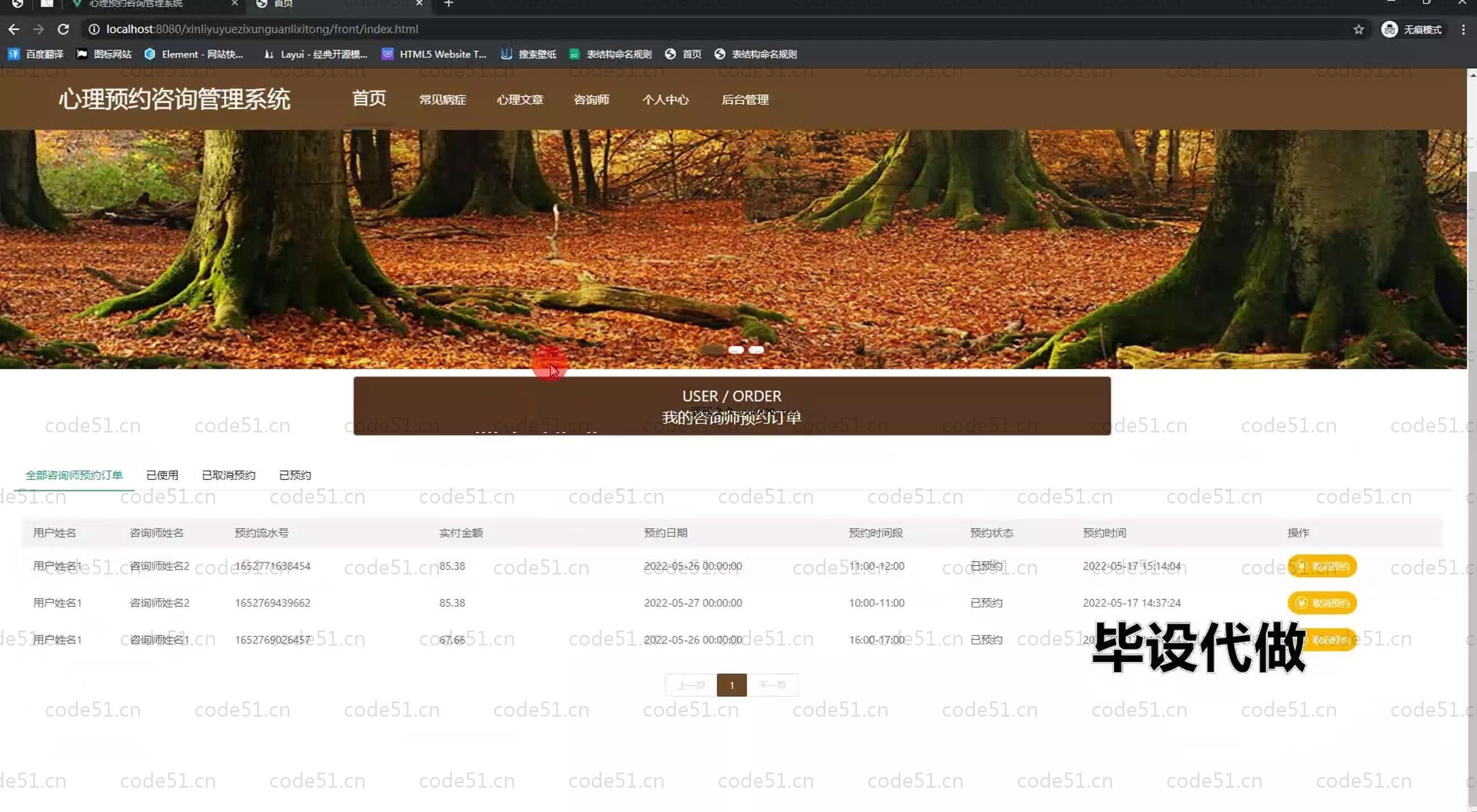Open the 百度翻译 bookmark
This screenshot has height=812, width=1477.
36,54
